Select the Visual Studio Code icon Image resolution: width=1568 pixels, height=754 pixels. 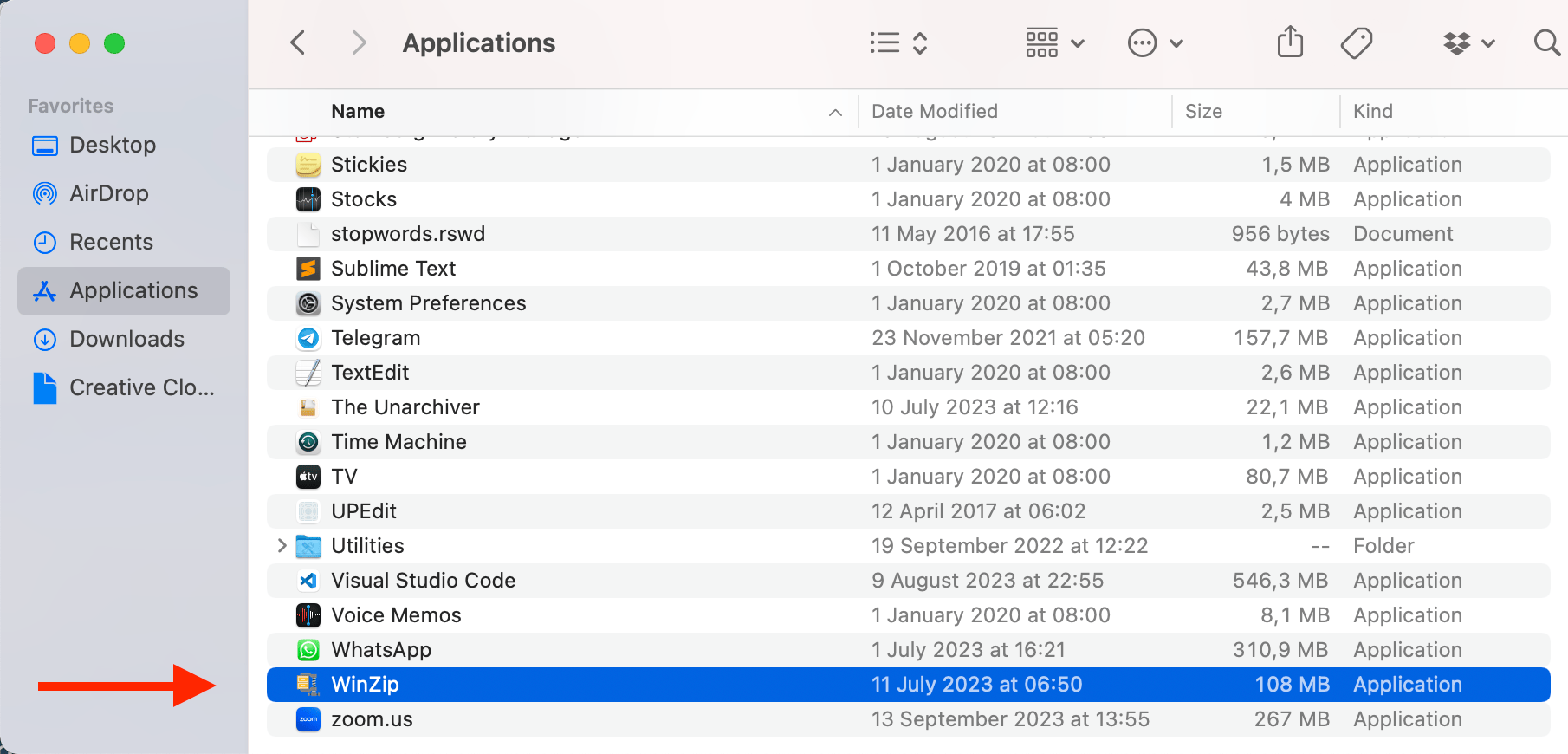point(308,581)
